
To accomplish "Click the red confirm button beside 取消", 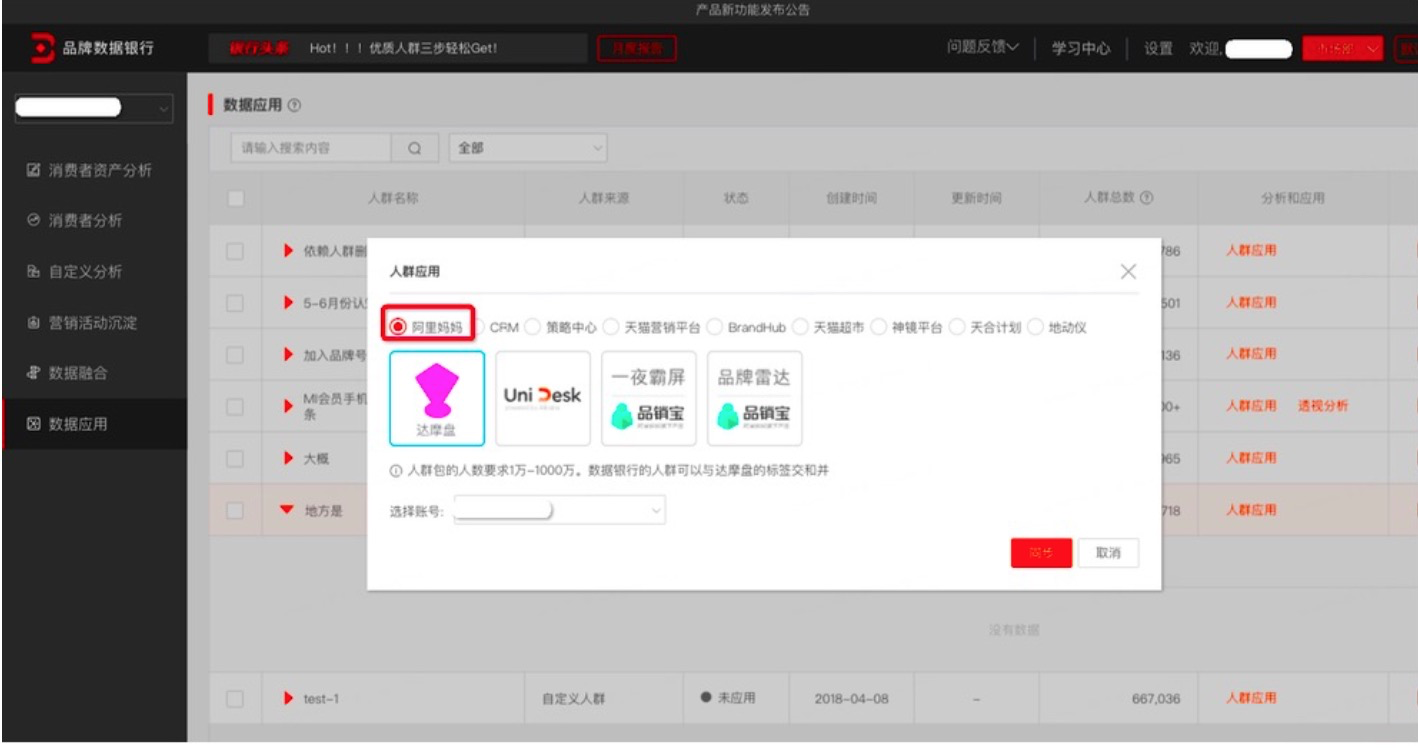I will [1041, 553].
